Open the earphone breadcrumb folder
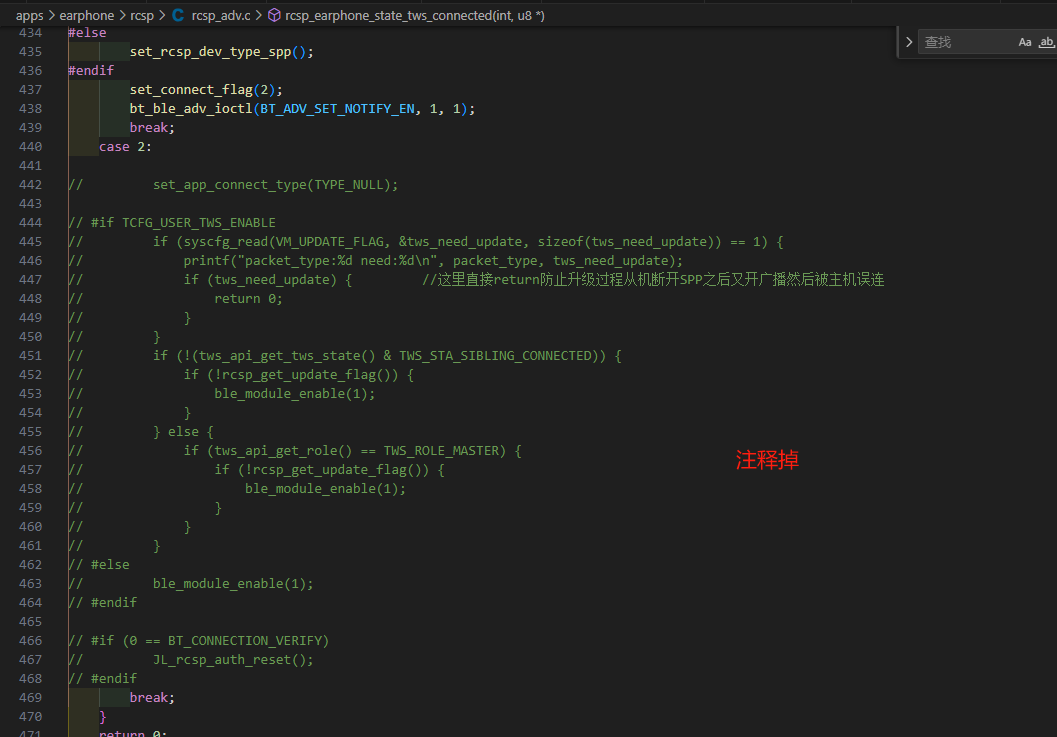 coord(87,15)
